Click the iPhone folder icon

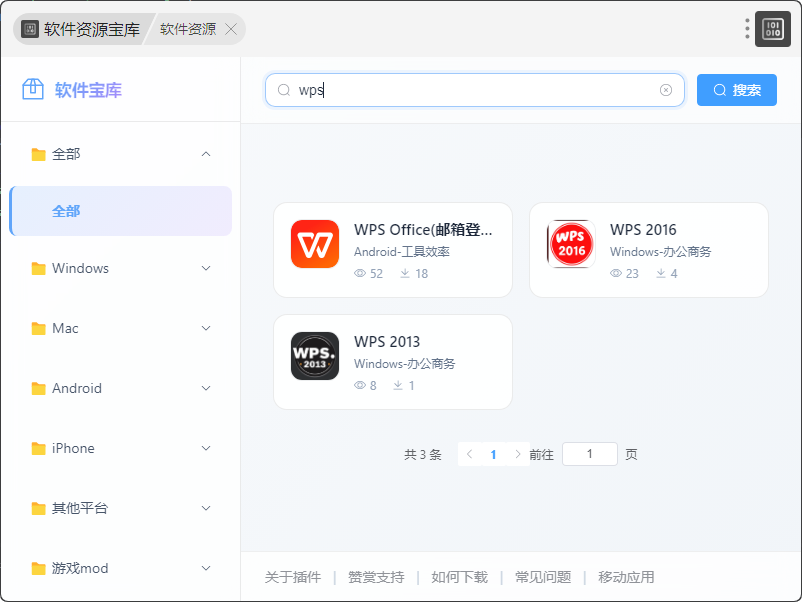click(x=38, y=448)
